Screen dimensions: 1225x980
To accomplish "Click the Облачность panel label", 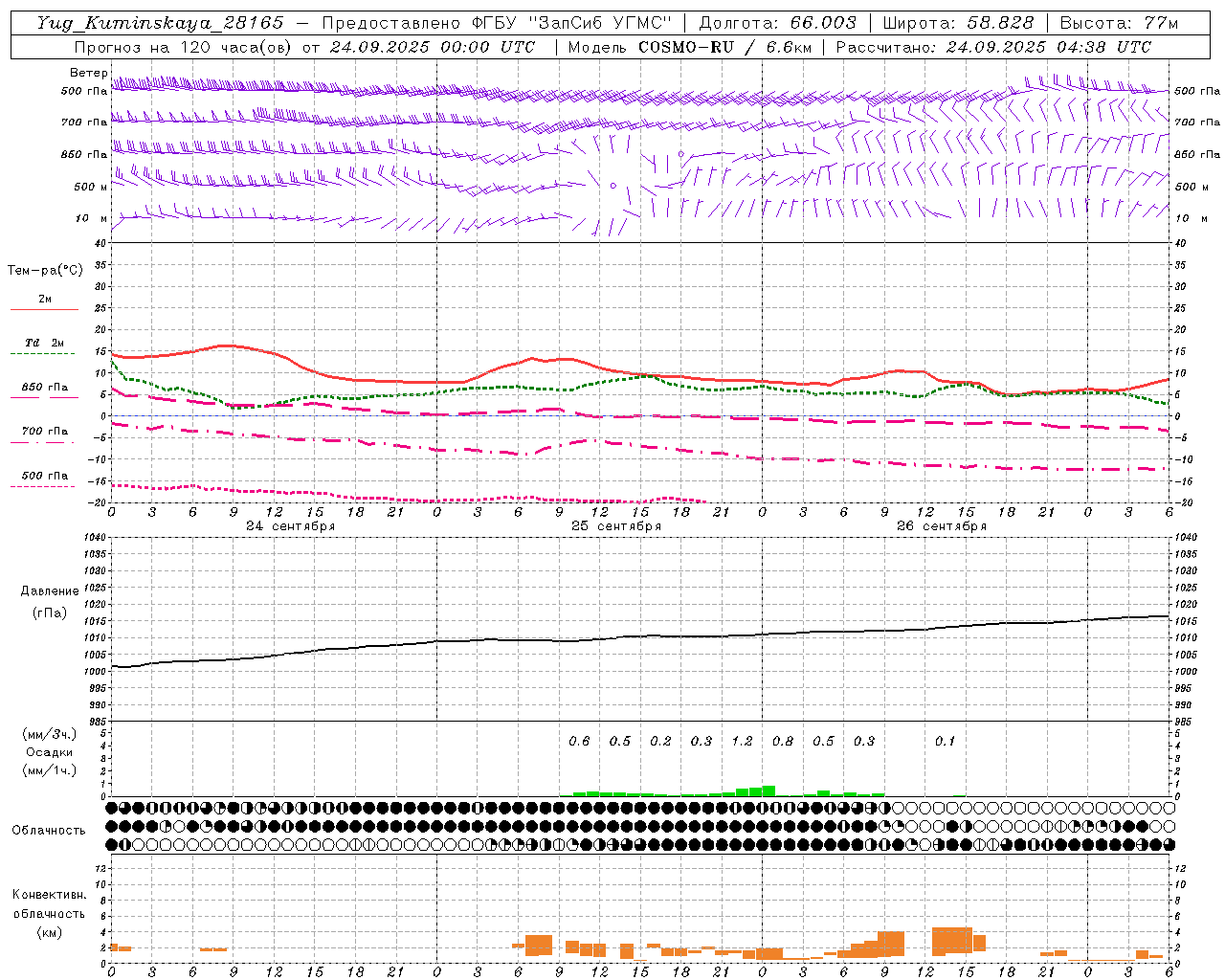I will pyautogui.click(x=49, y=831).
